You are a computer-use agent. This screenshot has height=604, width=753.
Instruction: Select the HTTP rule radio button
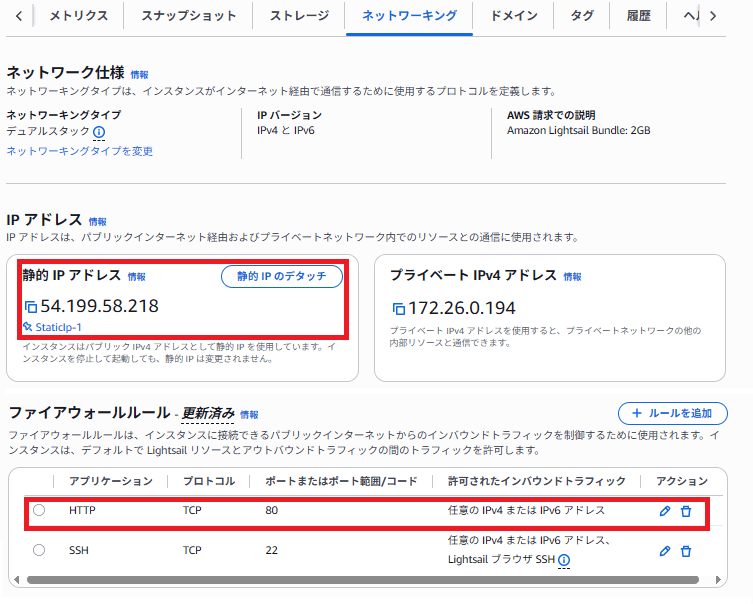pos(39,510)
